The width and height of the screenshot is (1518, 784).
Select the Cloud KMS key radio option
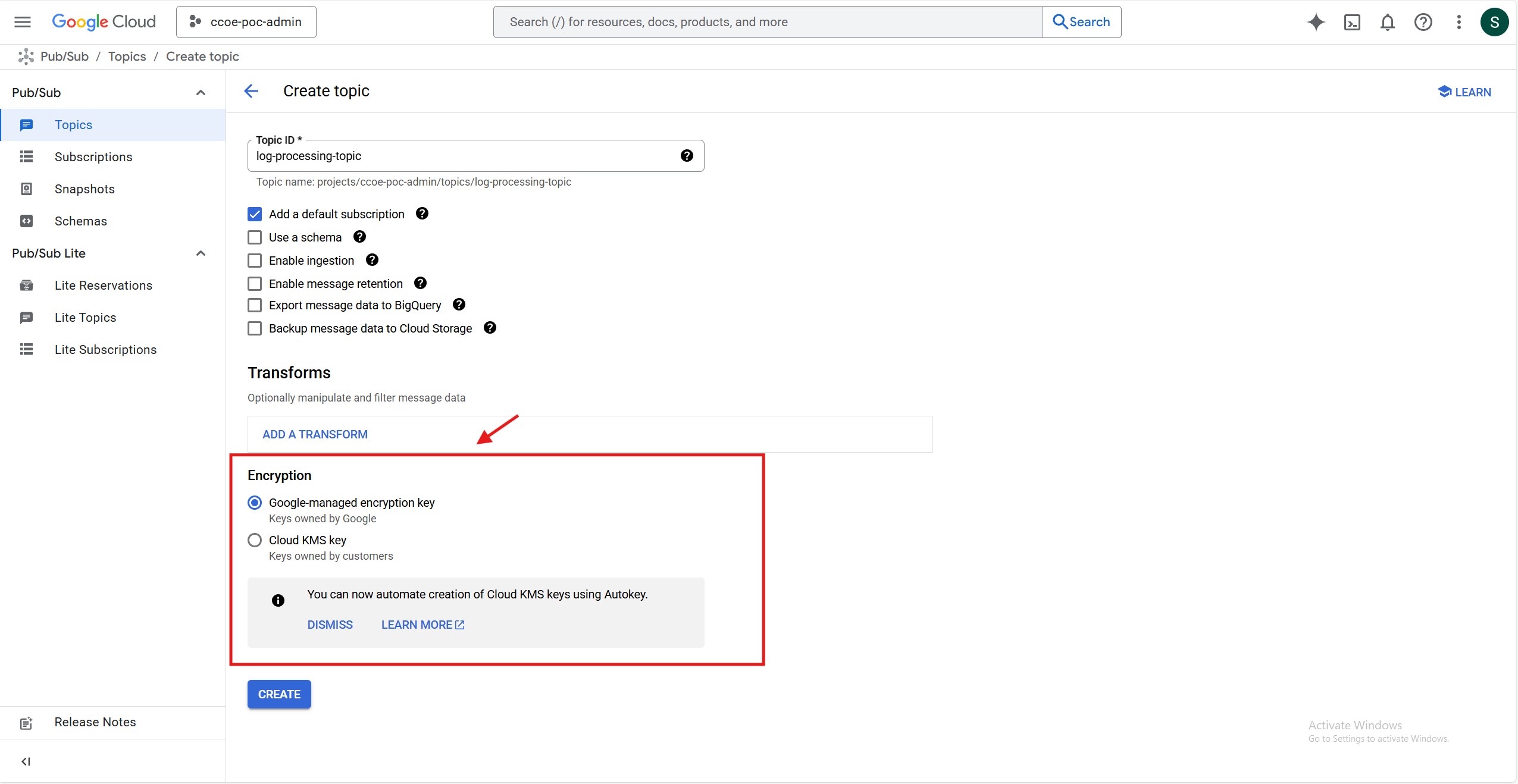[x=255, y=540]
